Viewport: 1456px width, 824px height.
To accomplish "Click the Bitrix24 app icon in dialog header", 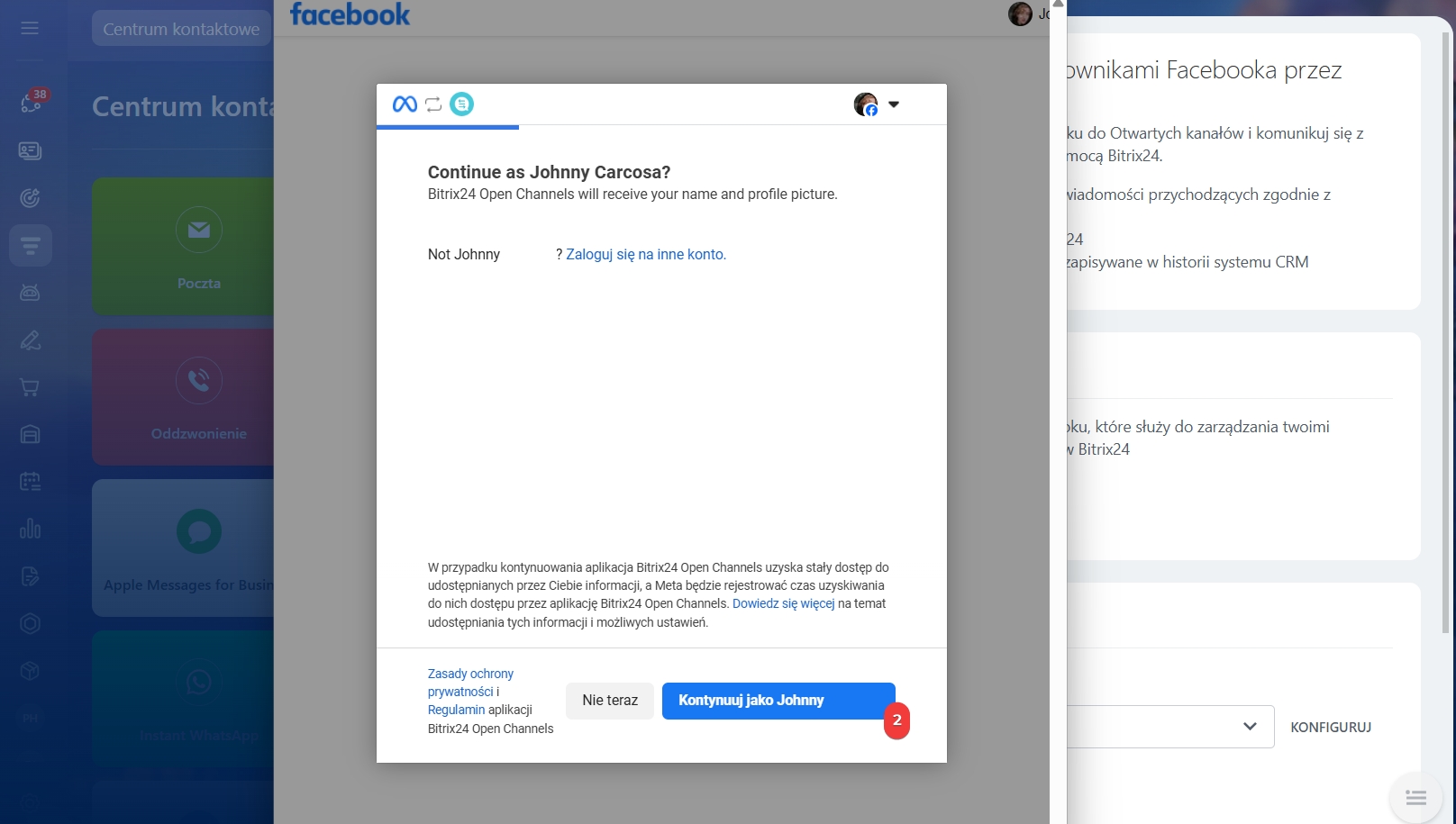I will (461, 104).
